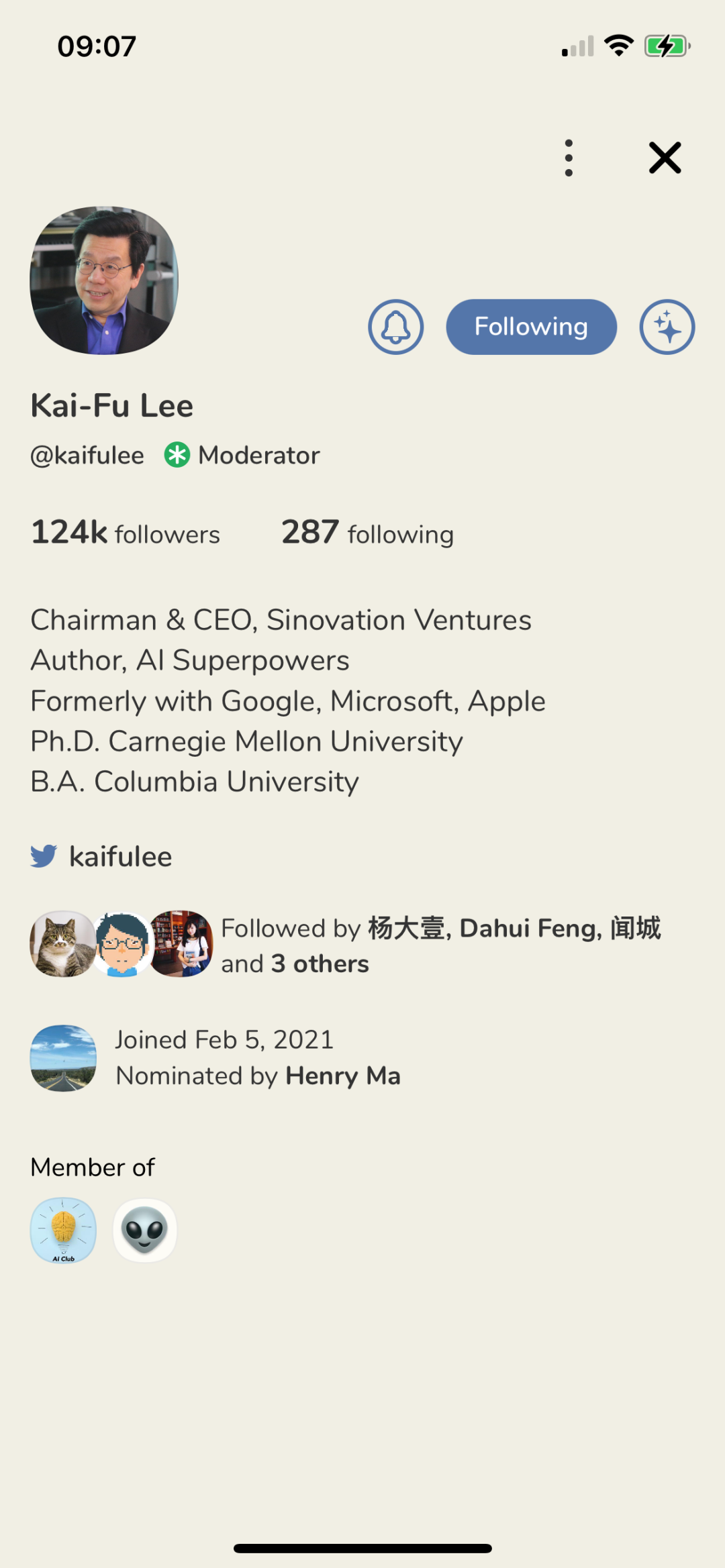Open the alien emoji club

click(145, 1230)
